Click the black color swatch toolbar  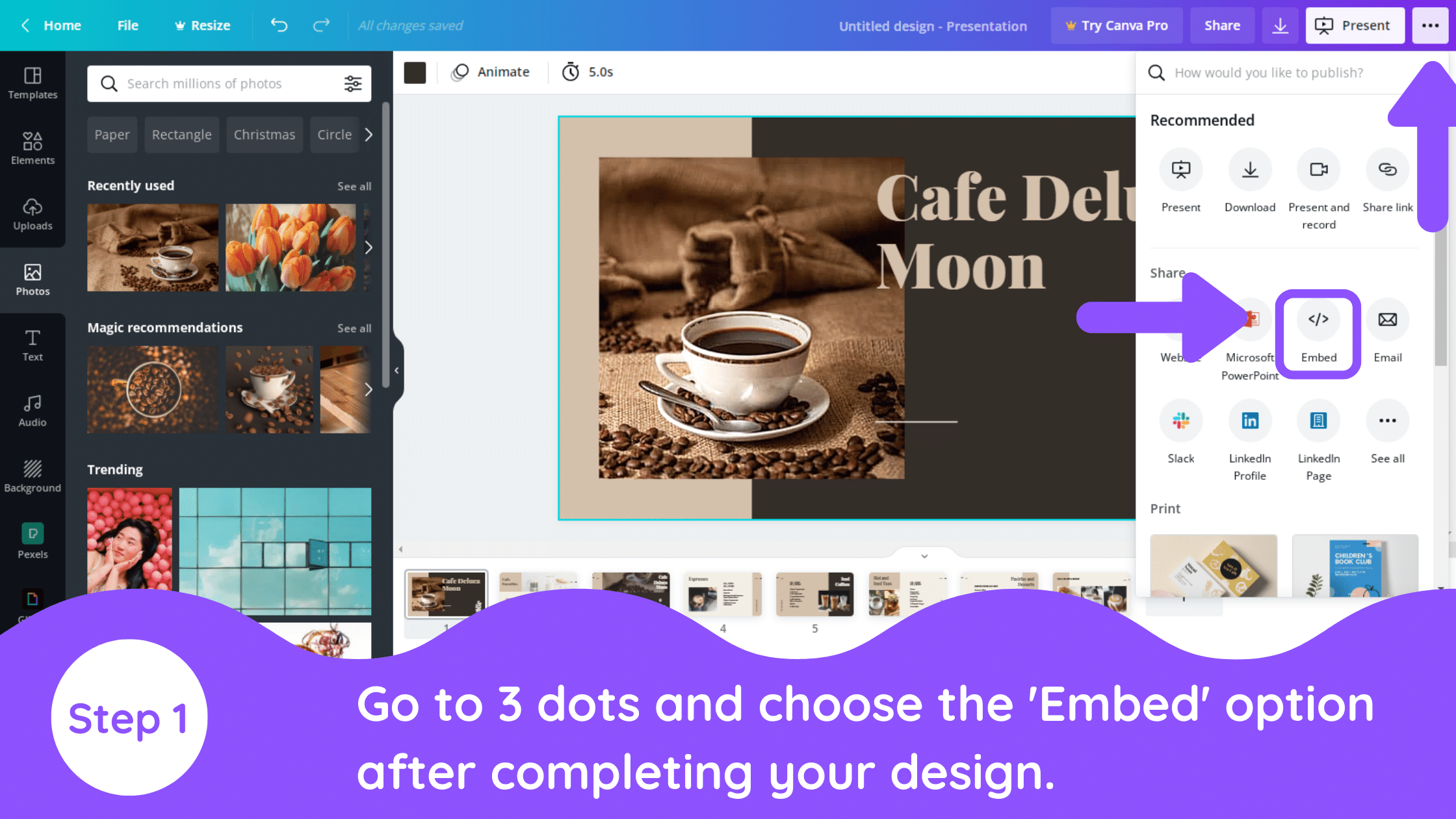(417, 71)
